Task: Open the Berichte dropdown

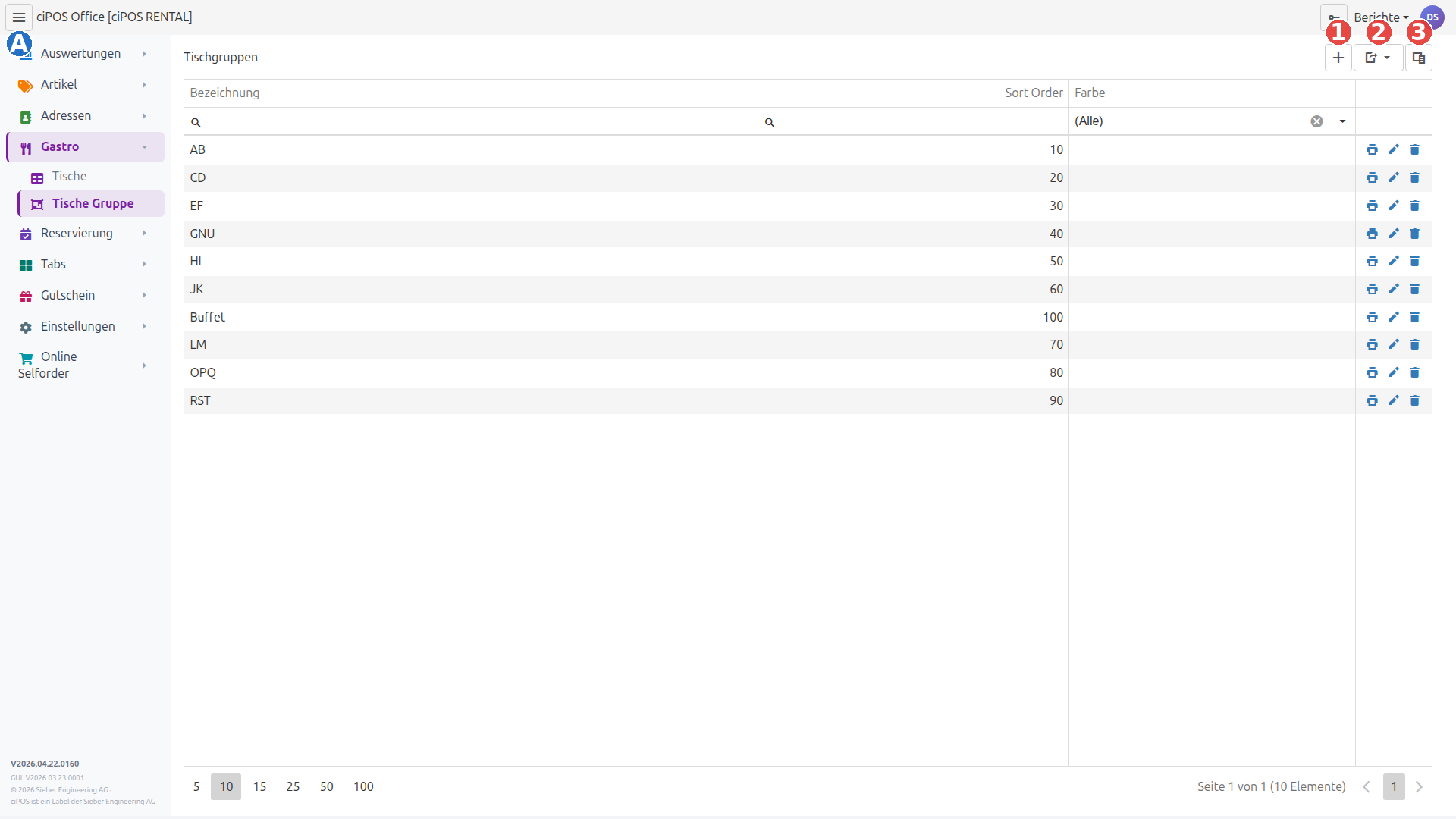Action: pyautogui.click(x=1381, y=17)
